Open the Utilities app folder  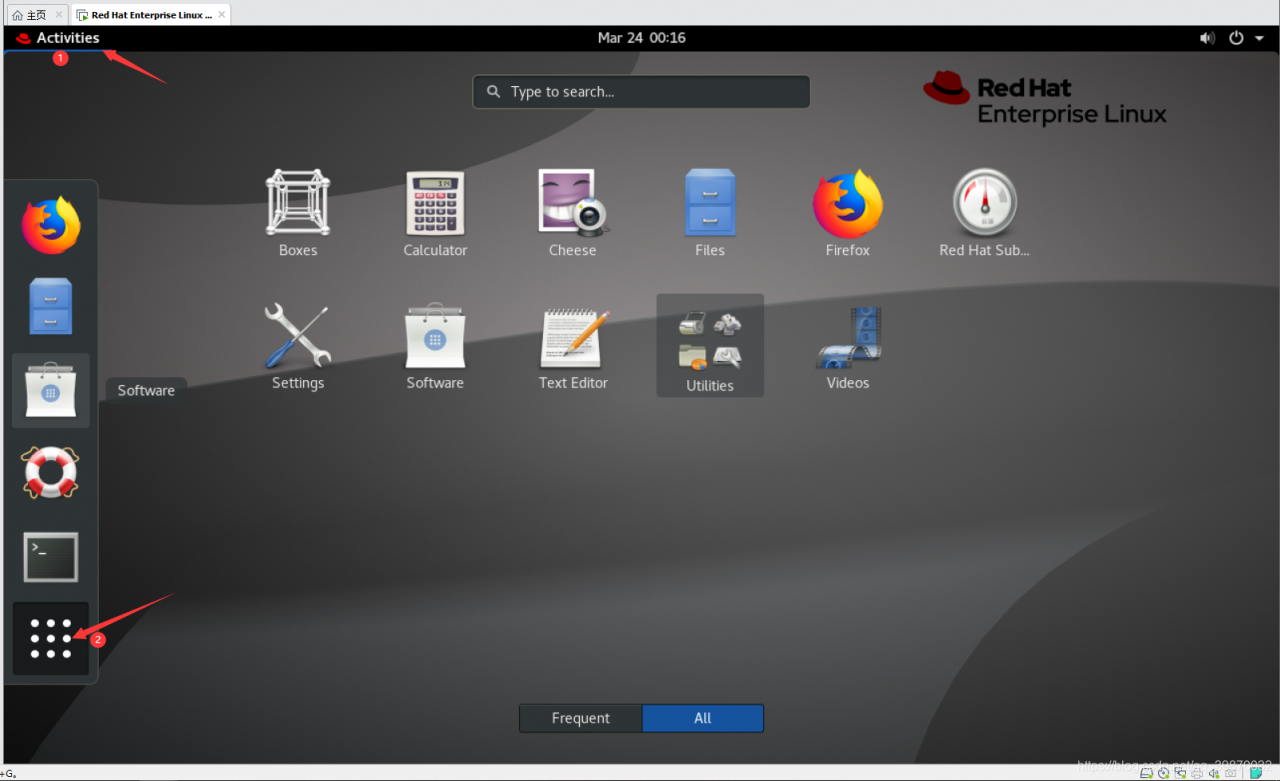(x=710, y=346)
